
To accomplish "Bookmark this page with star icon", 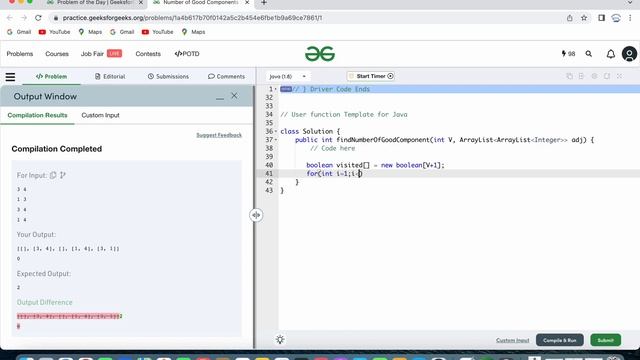I will [x=584, y=18].
